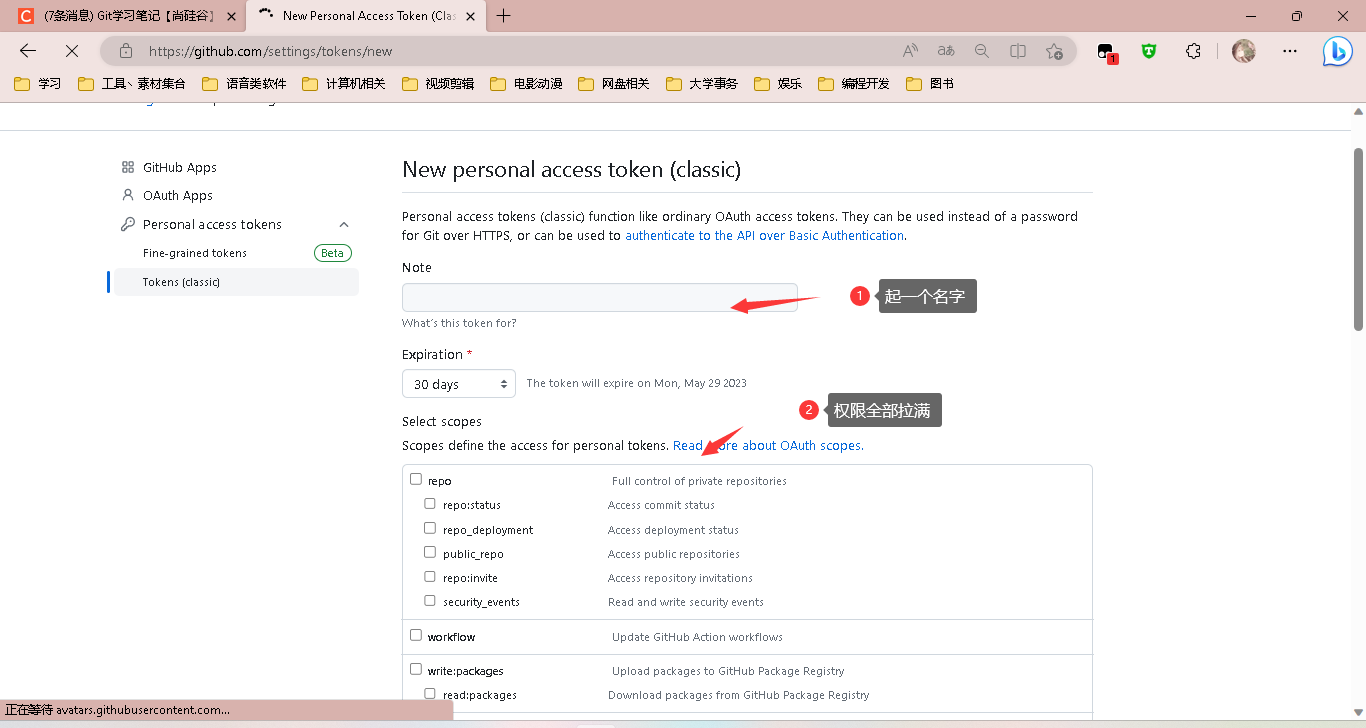
Task: Open the browser profile avatar
Action: click(x=1244, y=51)
